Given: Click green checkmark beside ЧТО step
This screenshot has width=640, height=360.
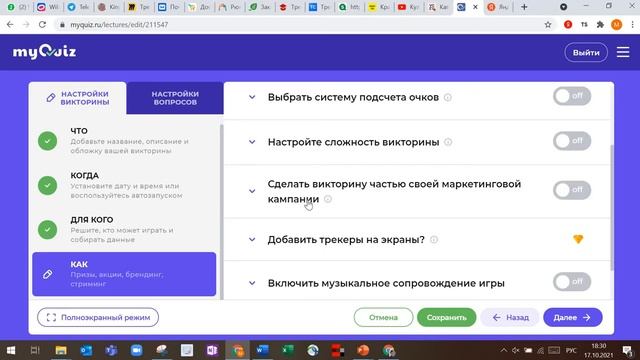Looking at the screenshot, I should pyautogui.click(x=48, y=141).
